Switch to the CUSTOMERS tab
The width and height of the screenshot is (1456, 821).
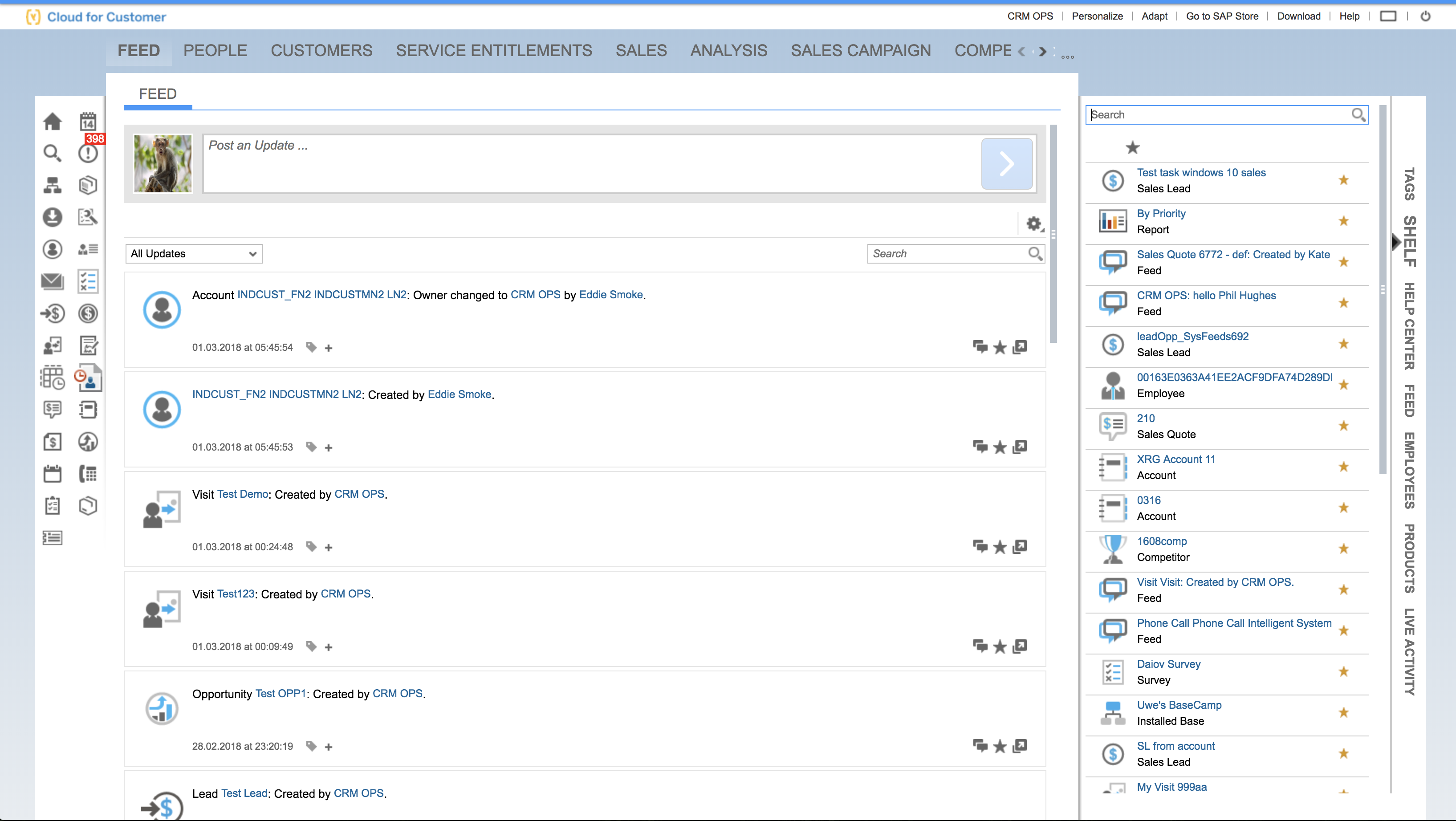tap(321, 50)
